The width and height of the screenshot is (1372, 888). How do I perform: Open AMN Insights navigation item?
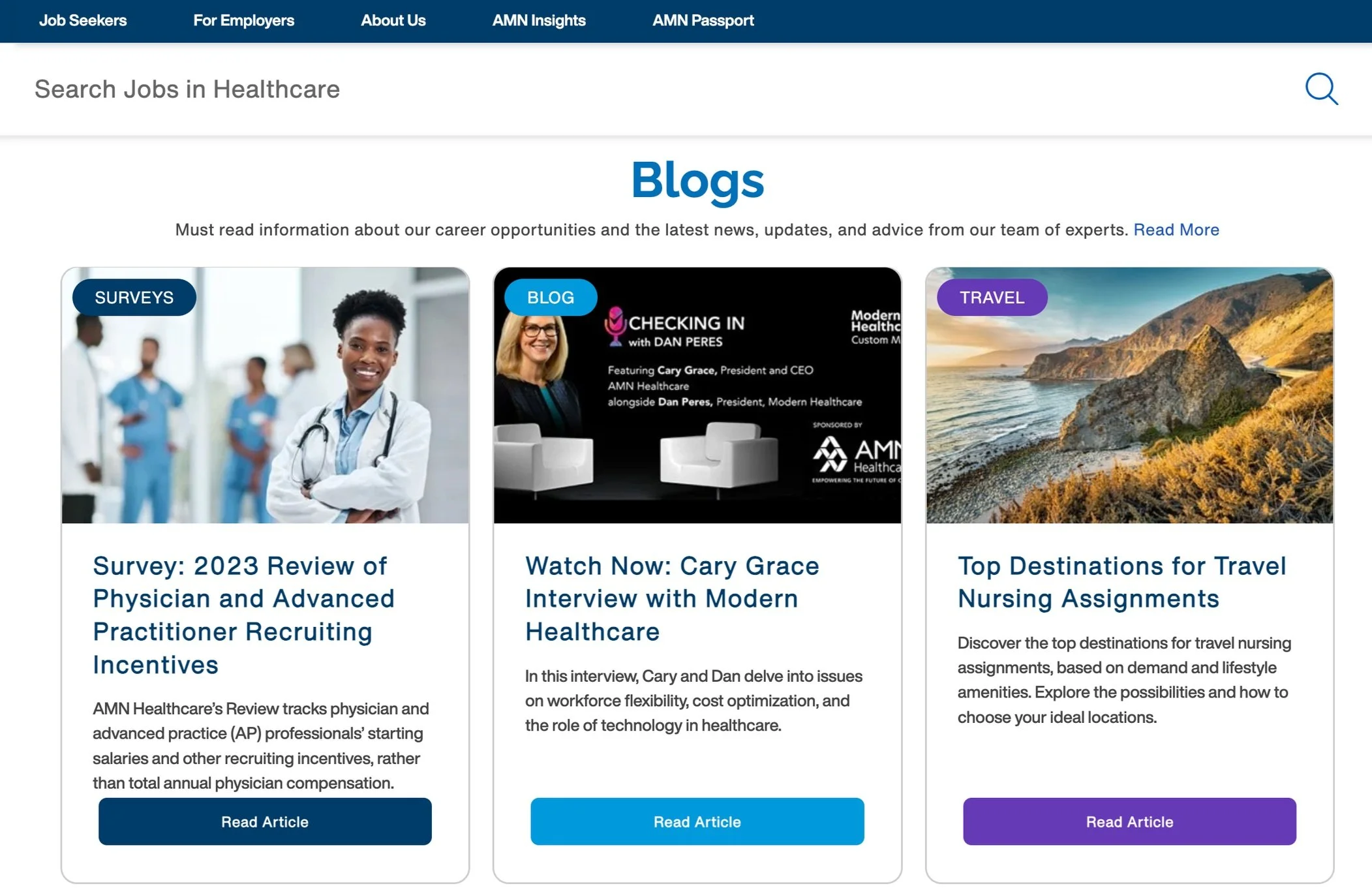coord(539,20)
